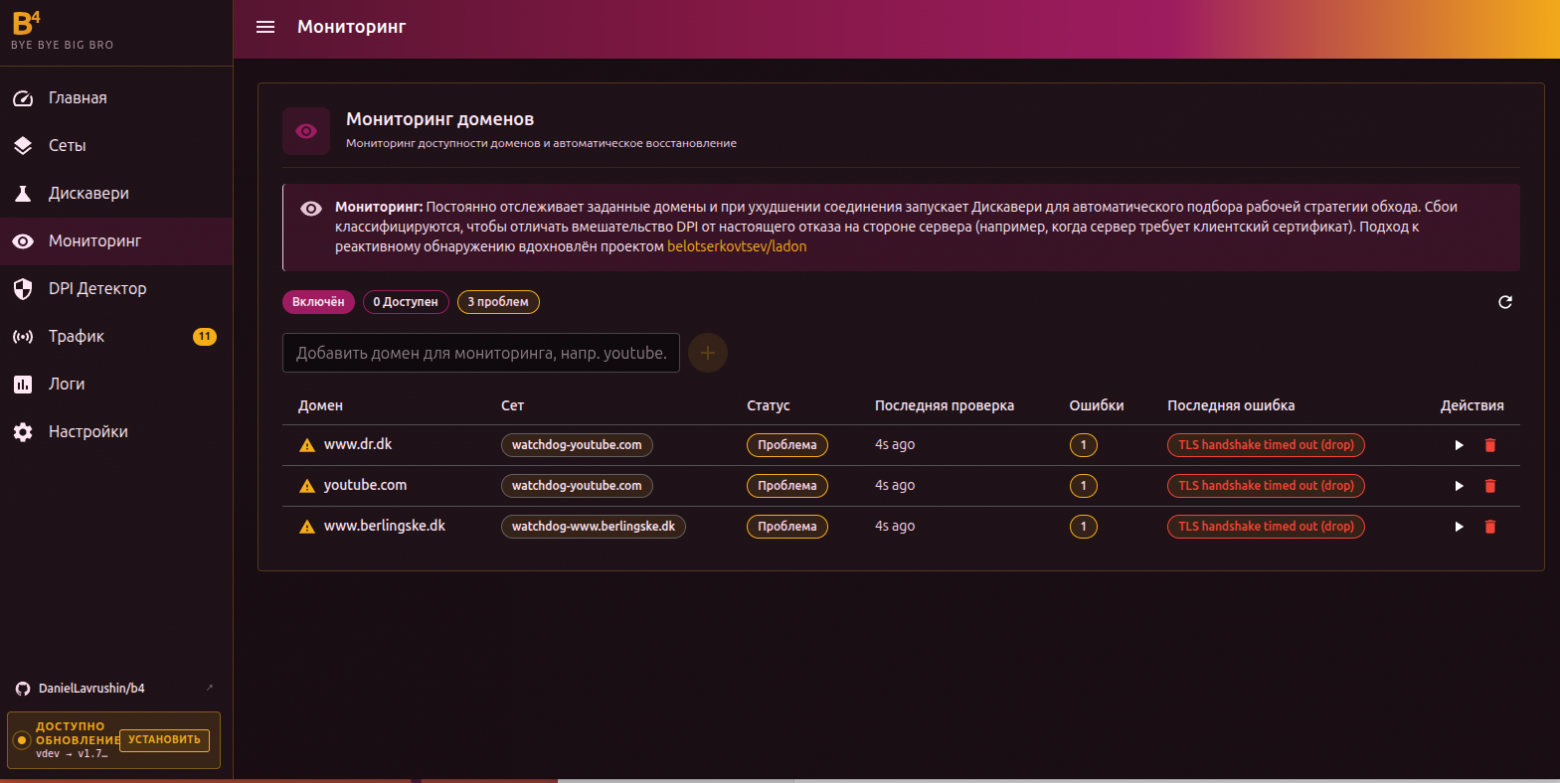The height and width of the screenshot is (783, 1560).
Task: Click the Сеты layers icon
Action: tap(23, 146)
